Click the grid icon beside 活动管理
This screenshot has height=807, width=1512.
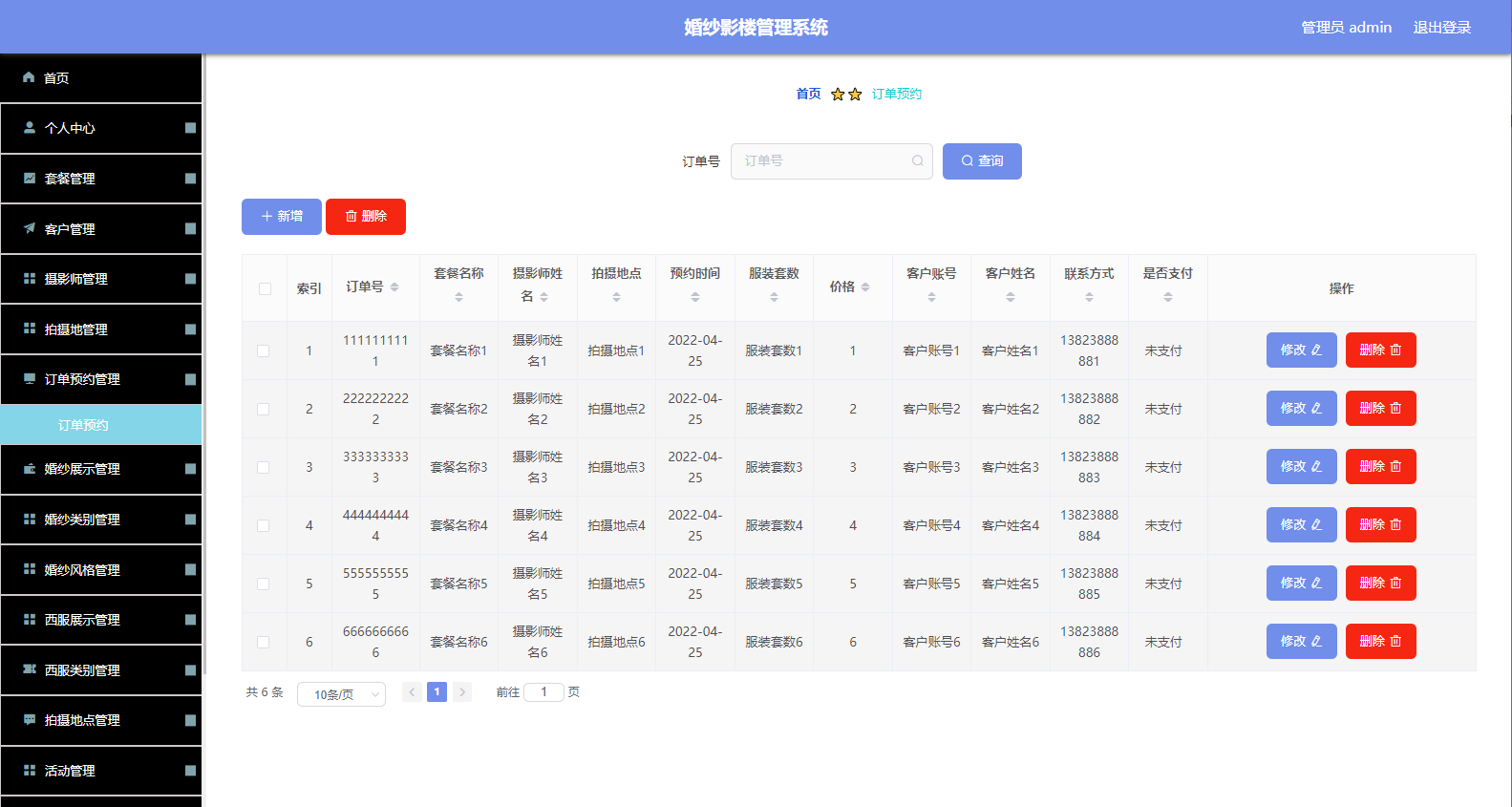pos(30,770)
